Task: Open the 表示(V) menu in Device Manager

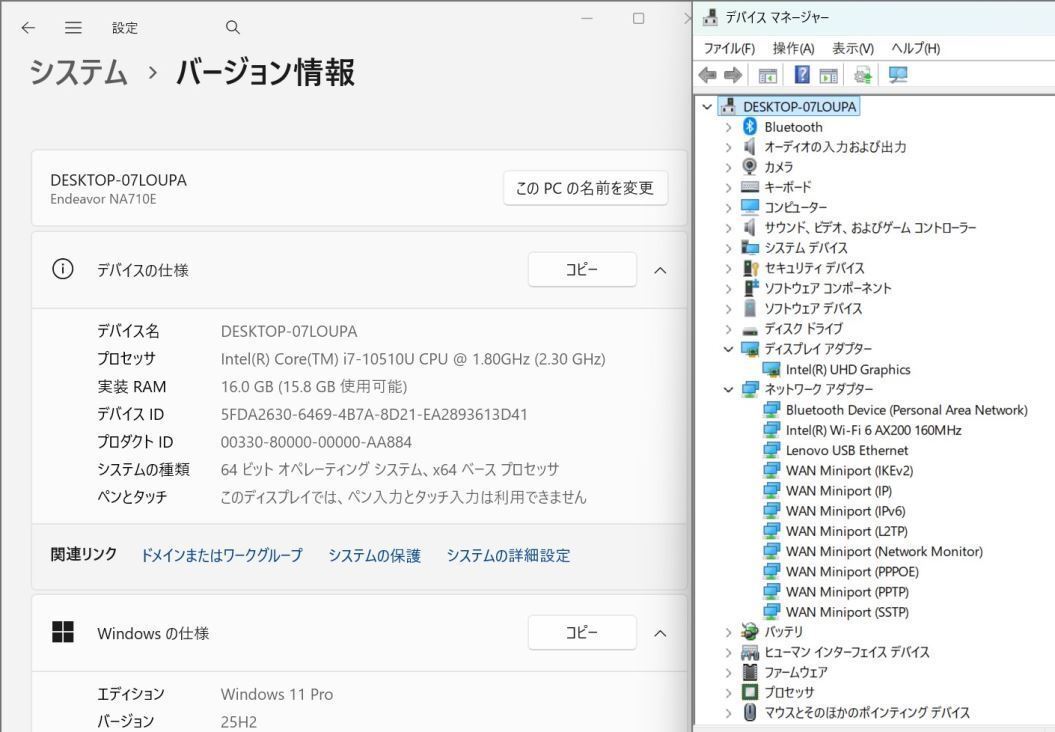Action: 851,47
